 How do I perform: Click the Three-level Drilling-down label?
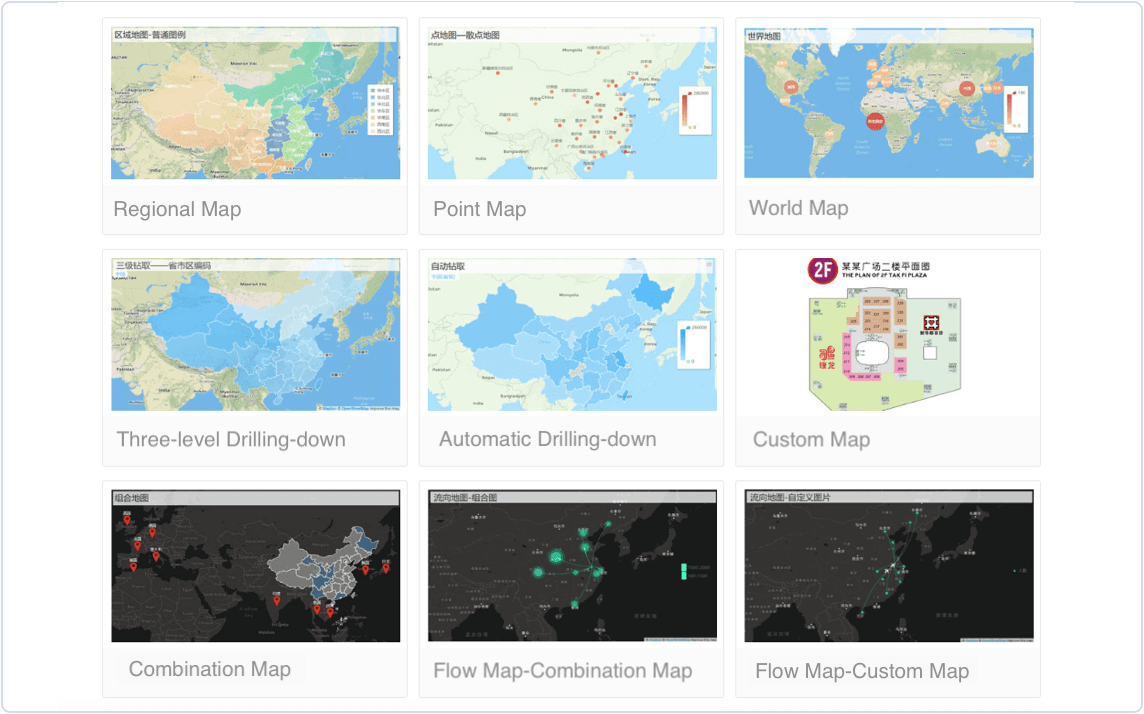coord(231,440)
